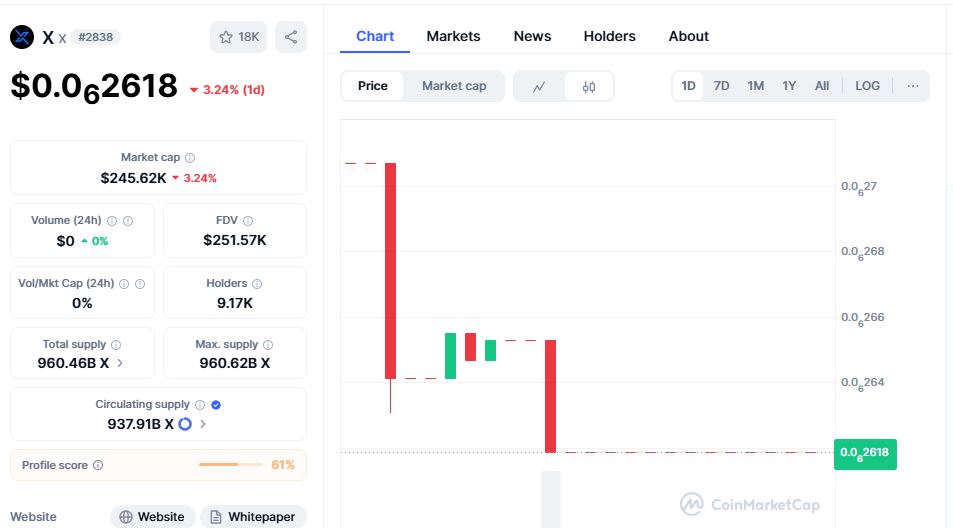
Task: Click the verified badge beside Circulating supply
Action: (x=217, y=405)
